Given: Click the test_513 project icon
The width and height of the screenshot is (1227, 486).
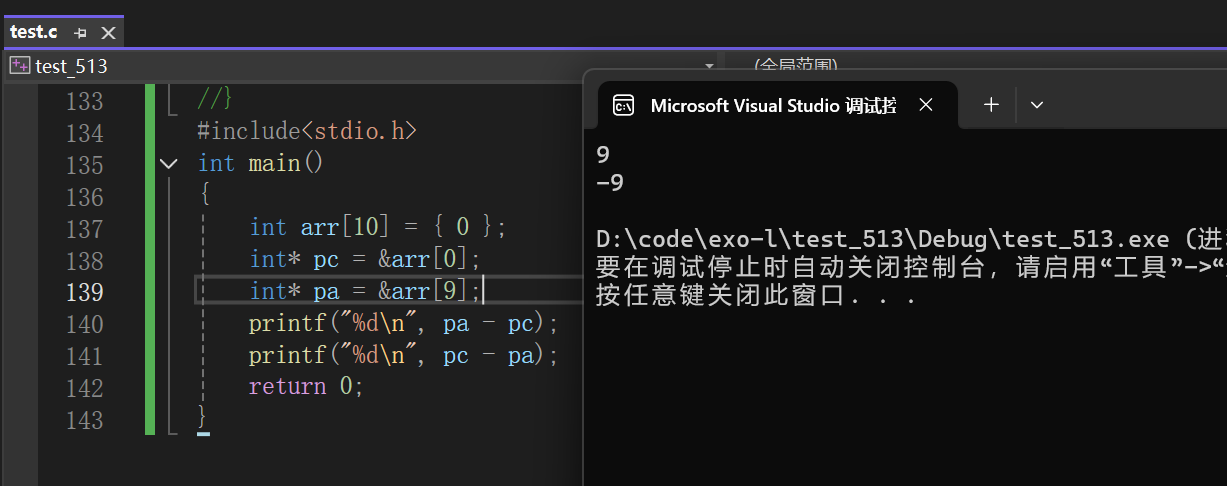Looking at the screenshot, I should click(20, 66).
